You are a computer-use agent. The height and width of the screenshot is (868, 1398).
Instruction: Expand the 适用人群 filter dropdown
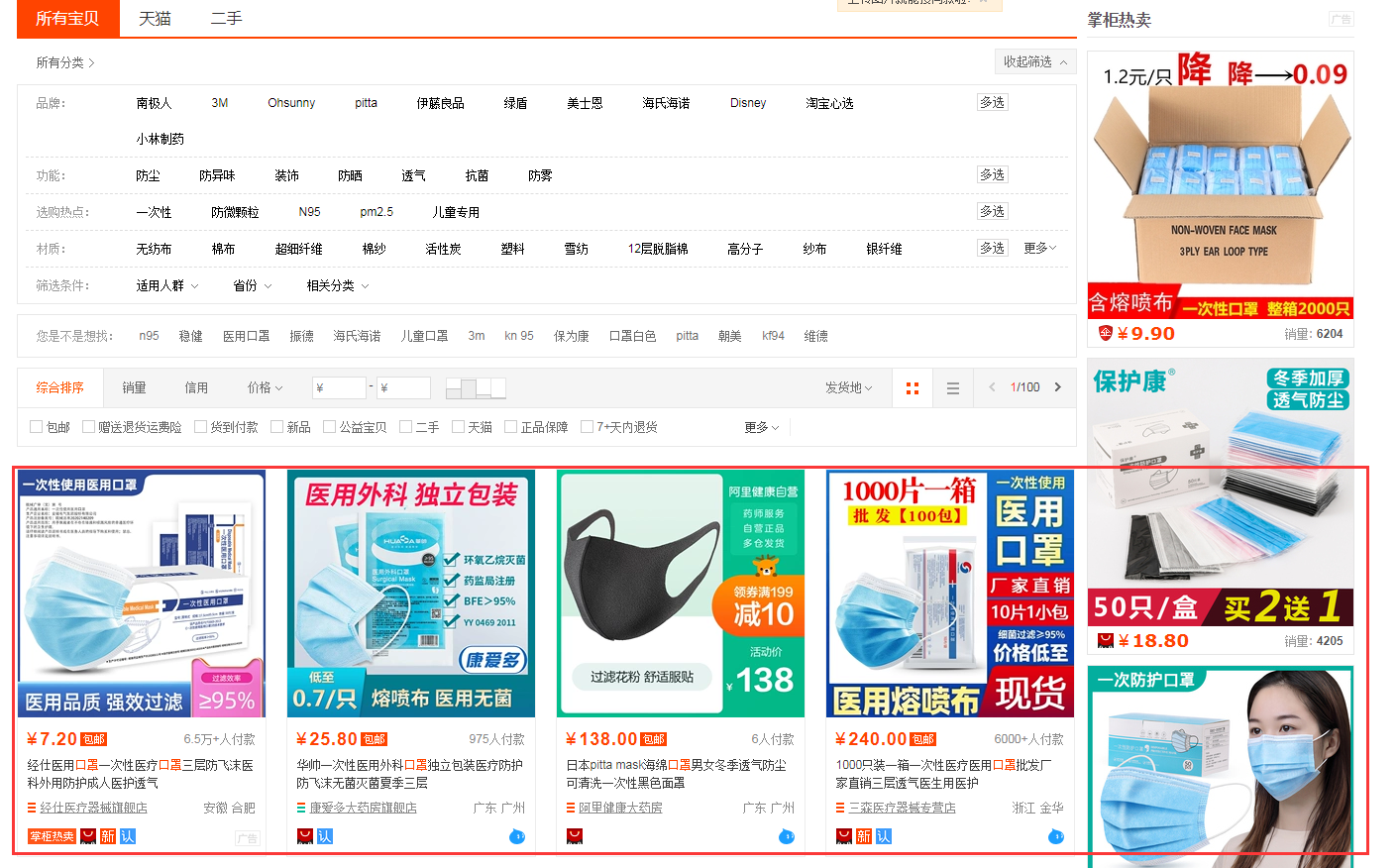click(x=166, y=285)
